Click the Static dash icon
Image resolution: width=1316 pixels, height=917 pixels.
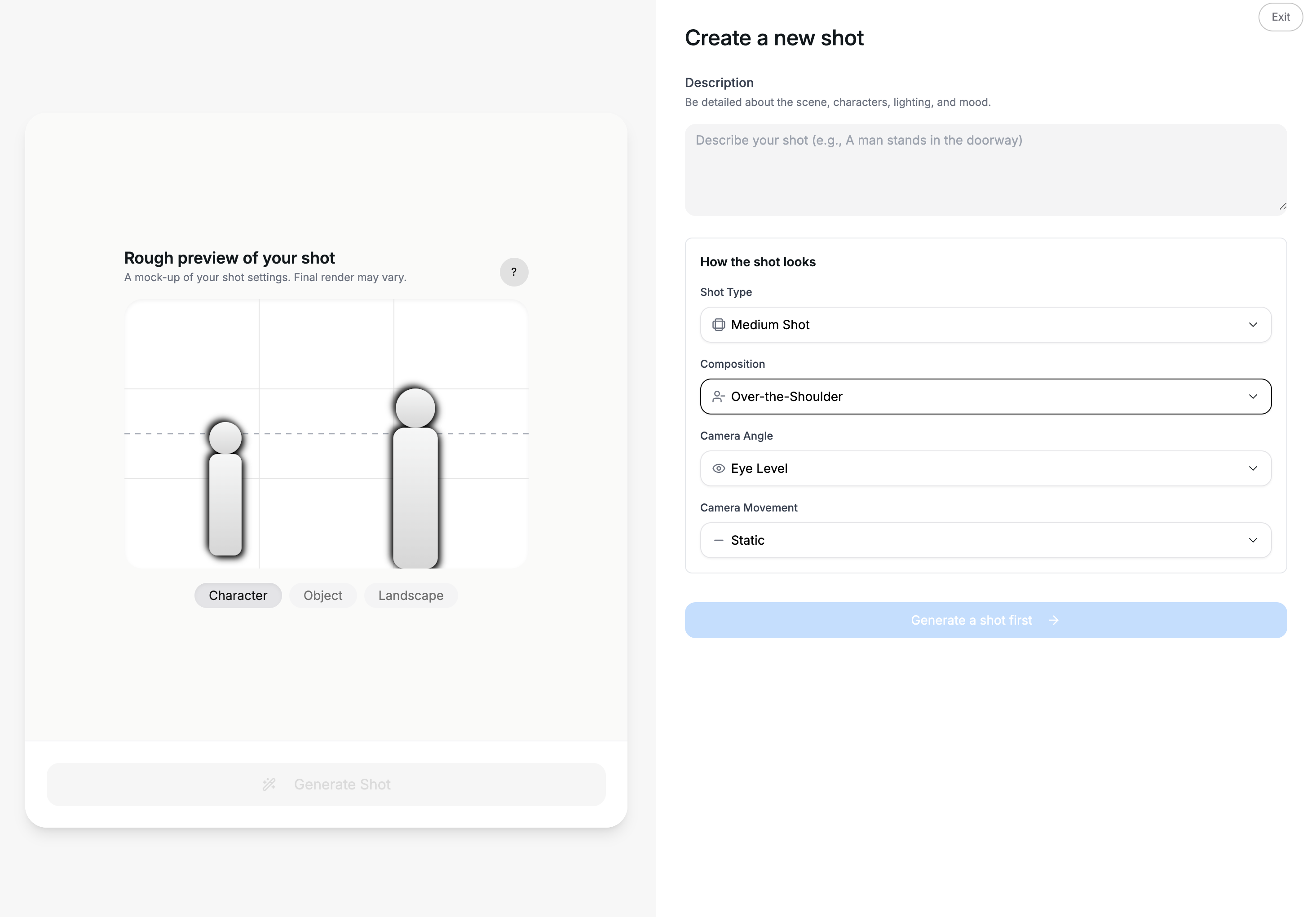tap(718, 541)
